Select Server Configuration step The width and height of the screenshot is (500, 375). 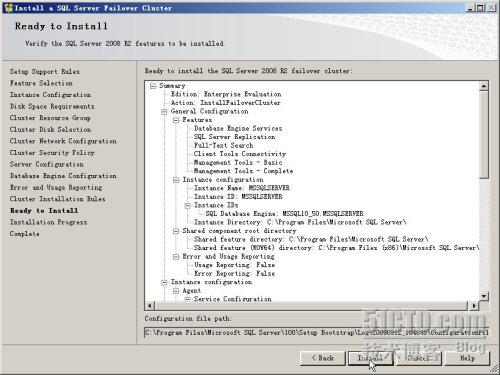(47, 164)
